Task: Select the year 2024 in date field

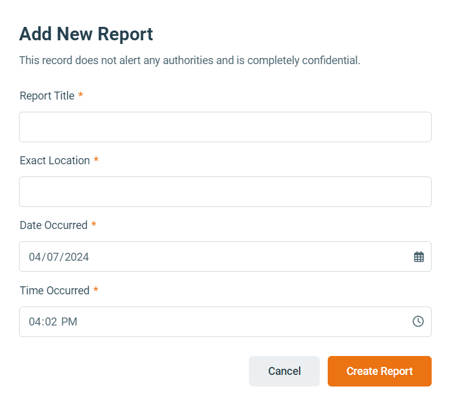Action: pos(77,257)
